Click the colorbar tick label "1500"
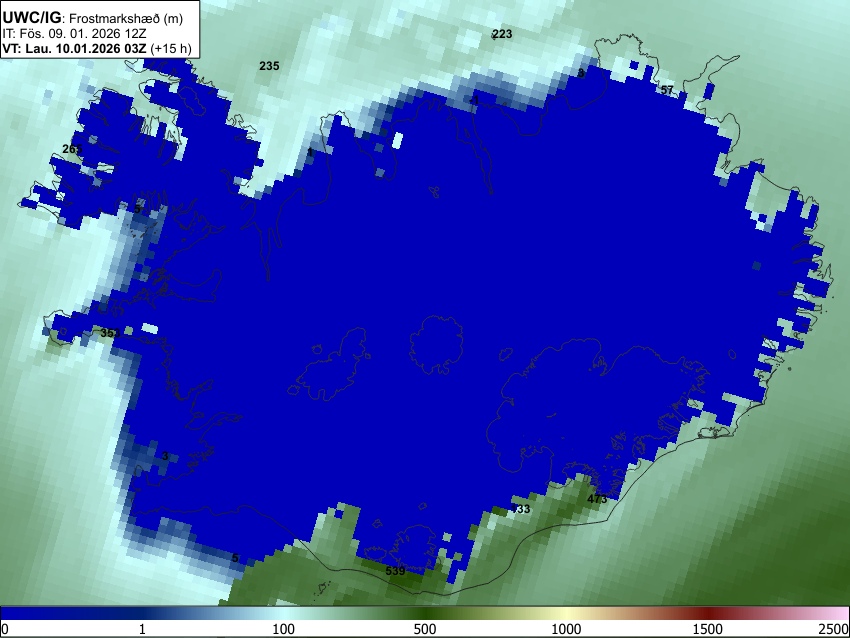 click(708, 629)
